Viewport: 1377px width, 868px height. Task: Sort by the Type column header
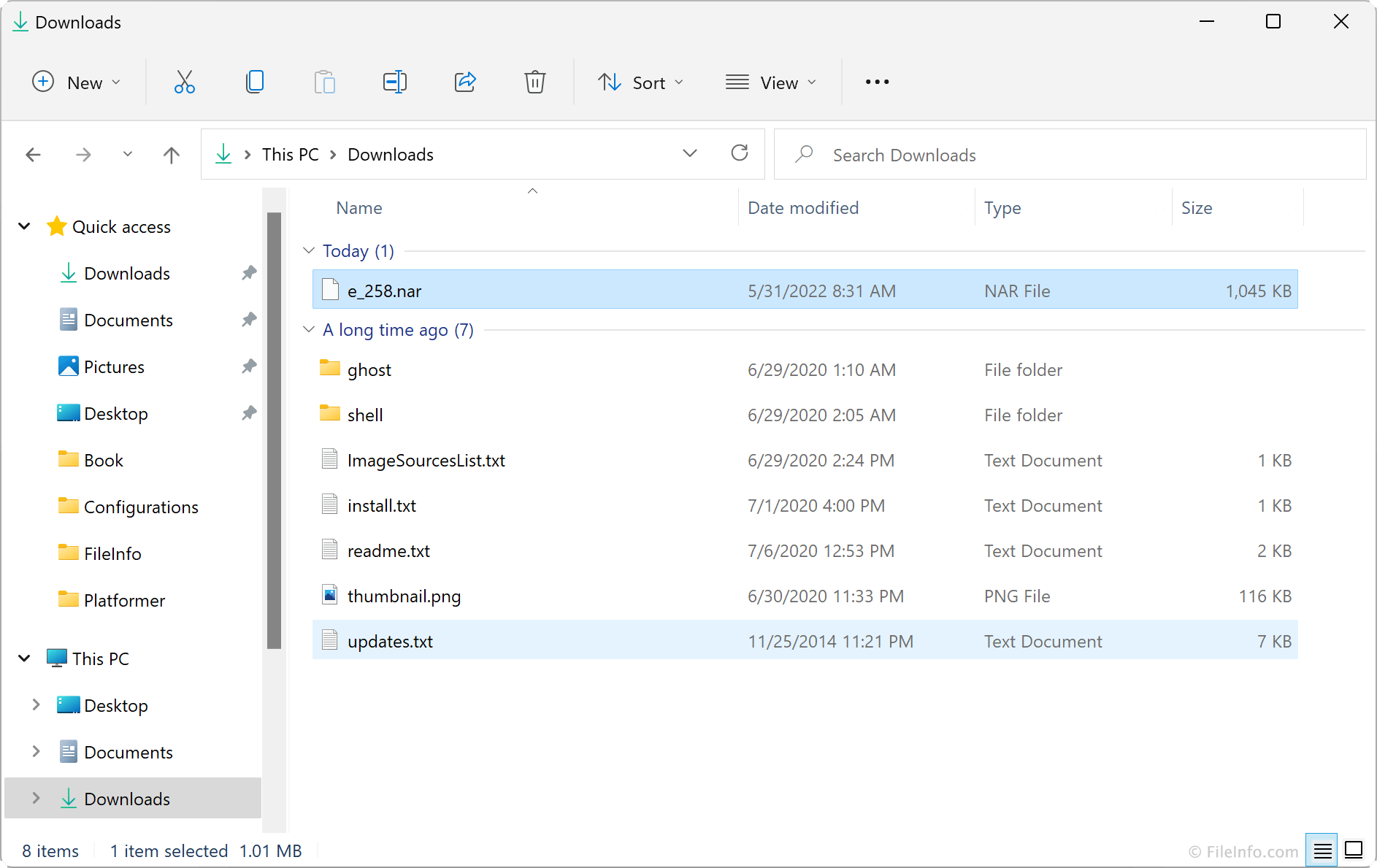tap(1002, 208)
